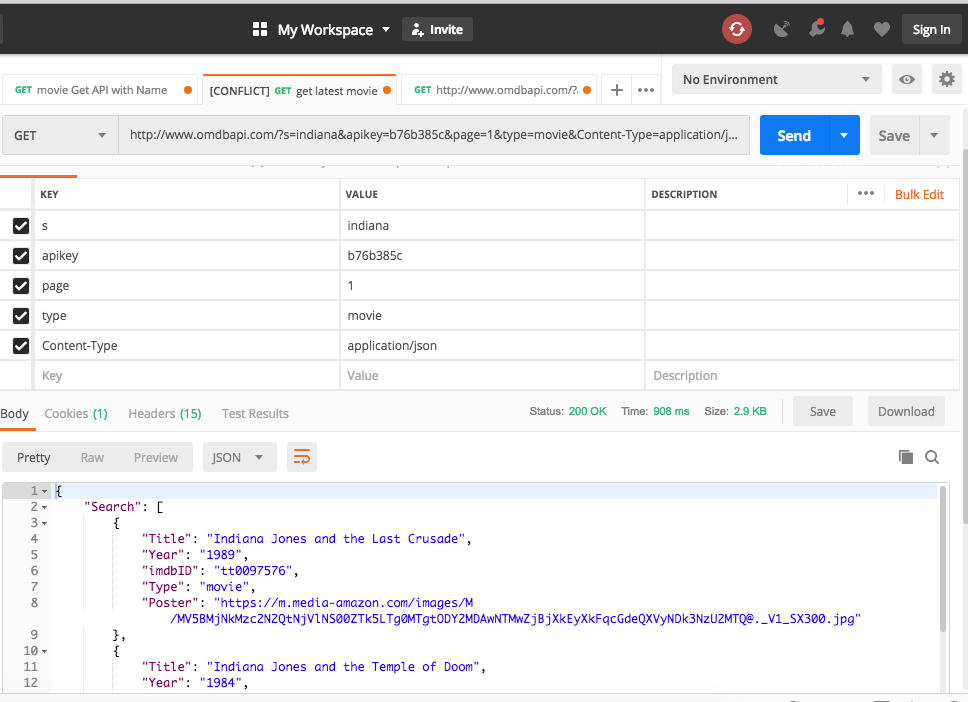The height and width of the screenshot is (702, 968).
Task: Uncheck the 's' parameter checkbox
Action: click(21, 226)
